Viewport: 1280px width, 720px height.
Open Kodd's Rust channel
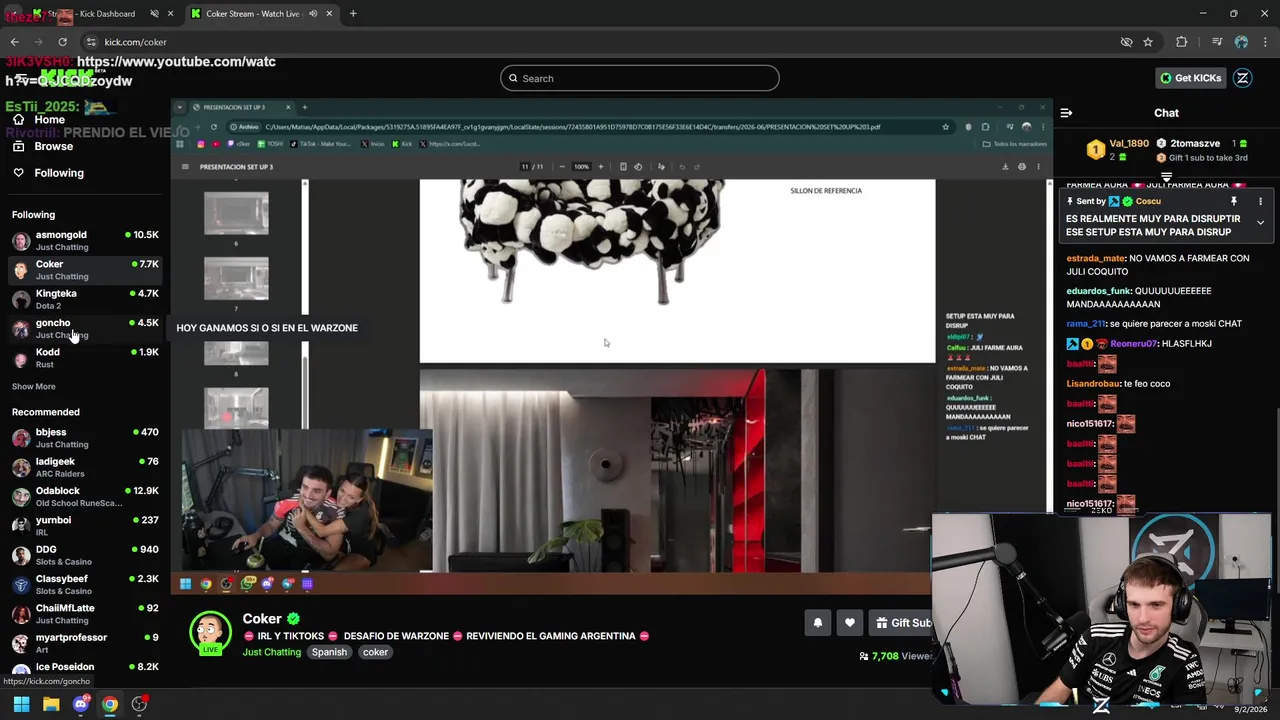85,357
